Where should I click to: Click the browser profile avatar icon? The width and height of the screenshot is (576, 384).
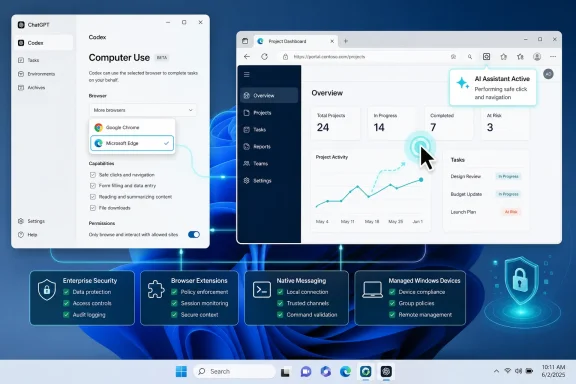[537, 57]
